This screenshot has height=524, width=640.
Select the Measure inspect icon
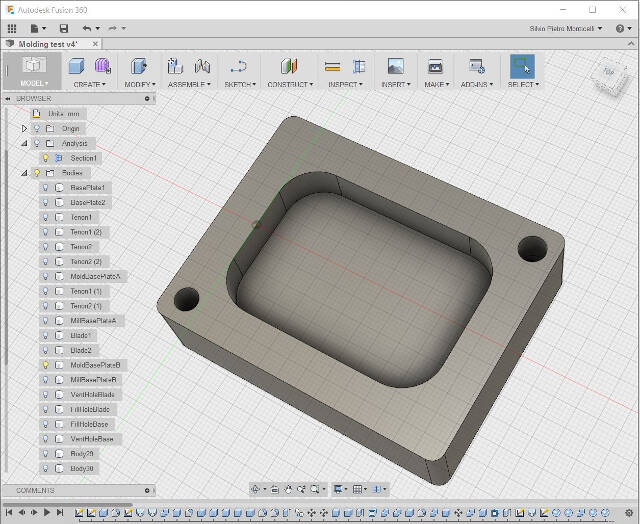pos(333,67)
